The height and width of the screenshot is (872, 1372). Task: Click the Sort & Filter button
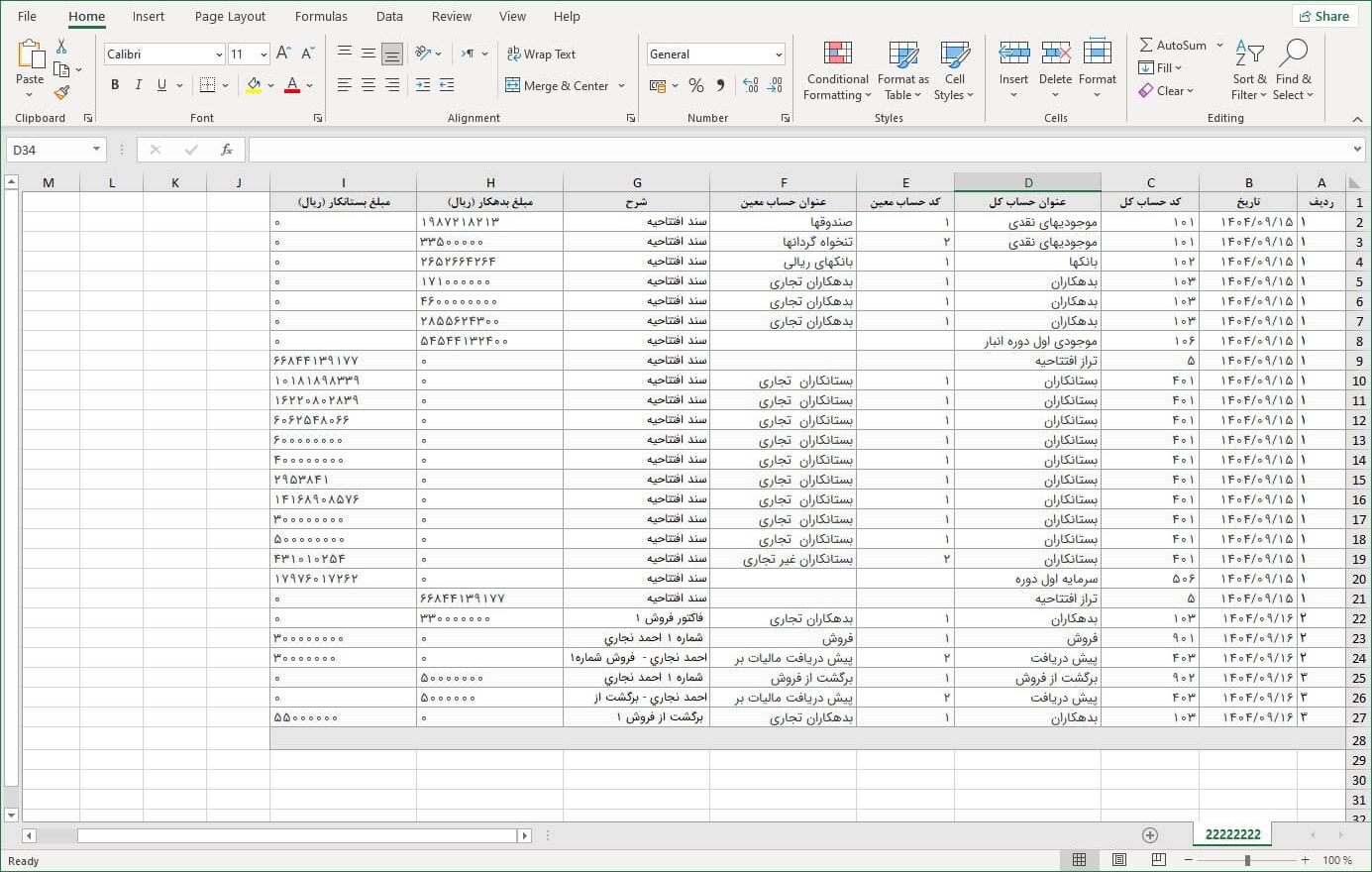[x=1249, y=70]
